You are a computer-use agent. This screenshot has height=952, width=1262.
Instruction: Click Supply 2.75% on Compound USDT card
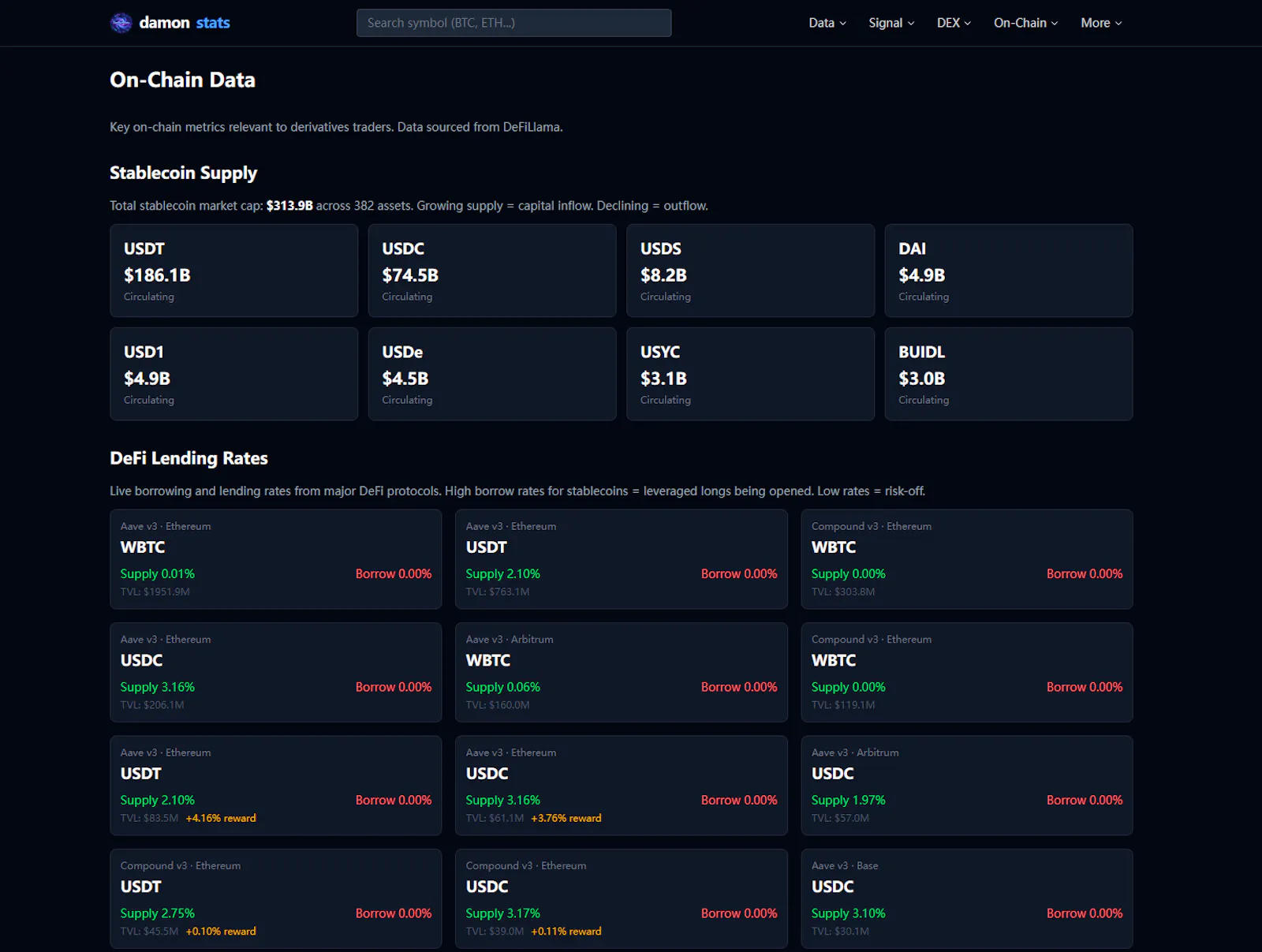coord(158,913)
